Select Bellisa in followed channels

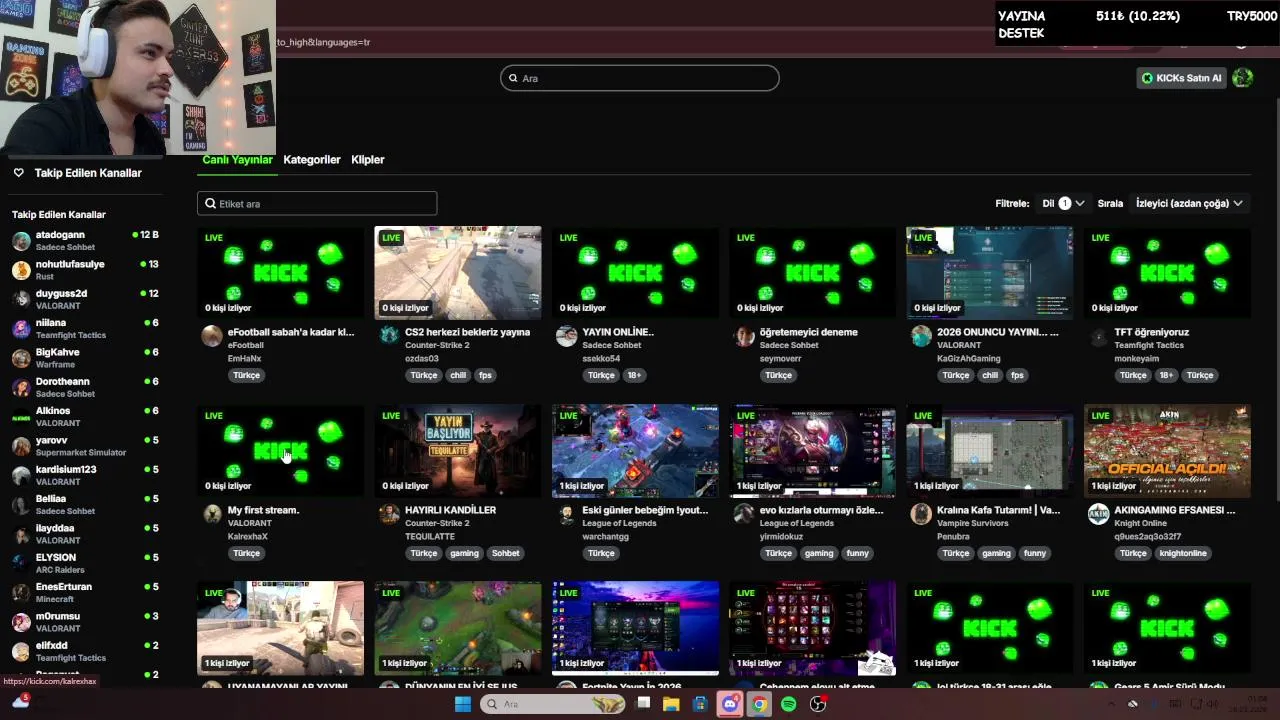[85, 505]
